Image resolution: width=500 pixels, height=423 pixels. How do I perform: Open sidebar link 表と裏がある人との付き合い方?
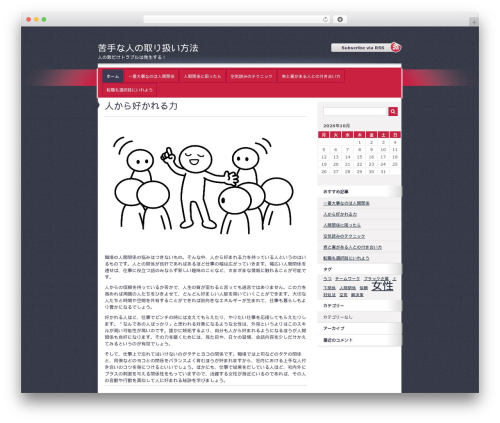tap(352, 247)
